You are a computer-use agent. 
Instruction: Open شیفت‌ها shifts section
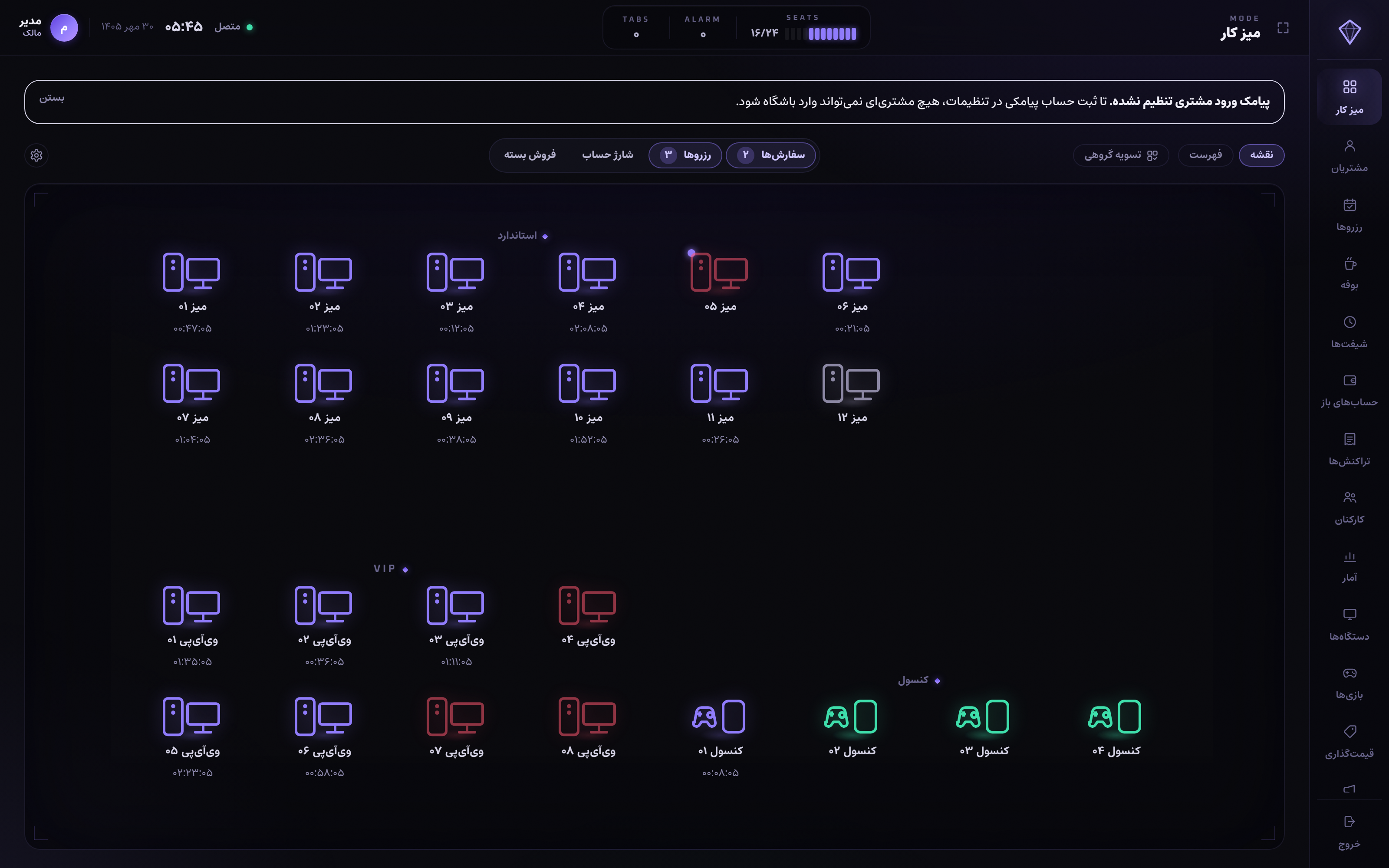[x=1349, y=331]
